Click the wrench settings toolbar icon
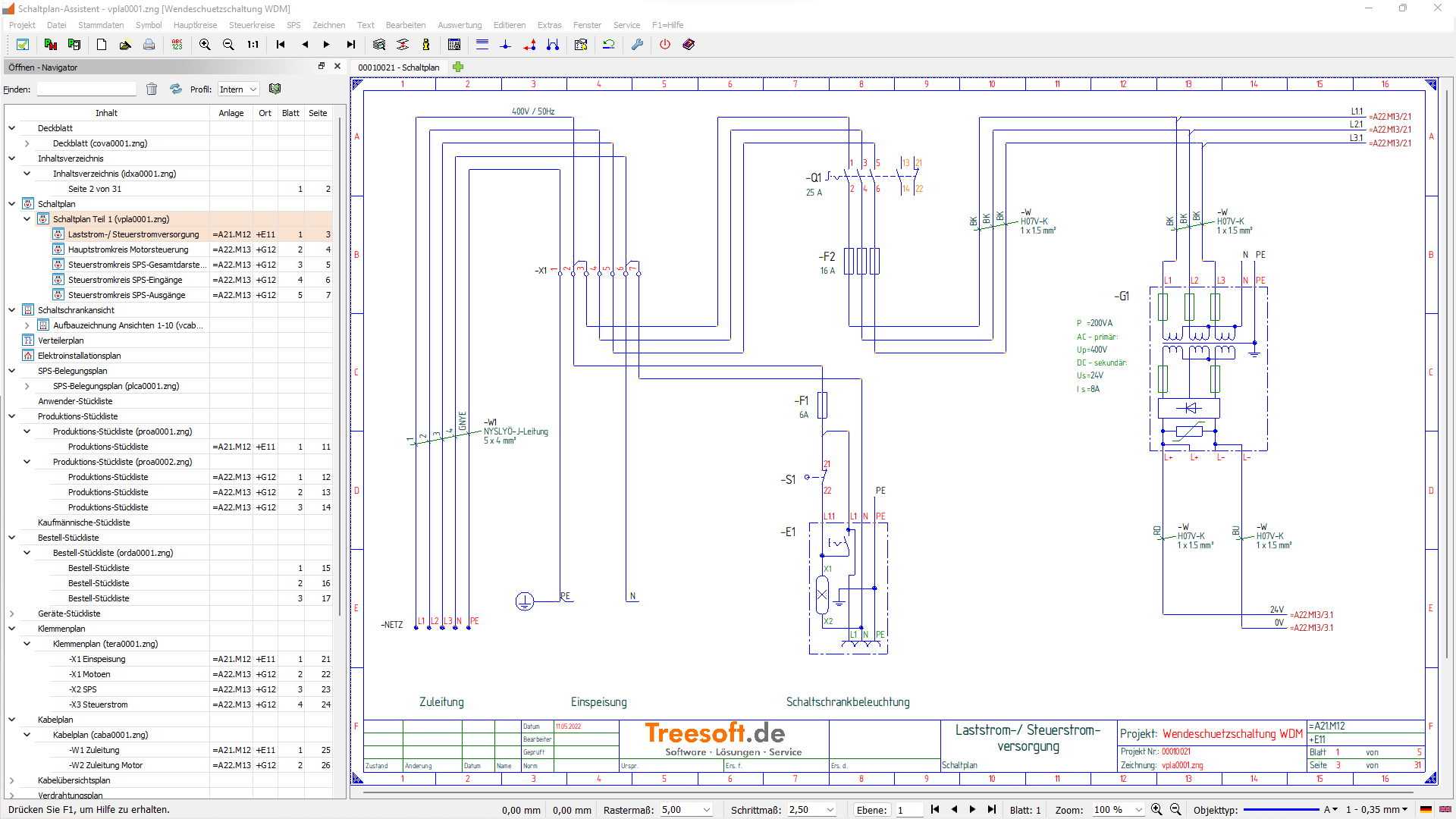Viewport: 1456px width, 819px height. [x=637, y=45]
